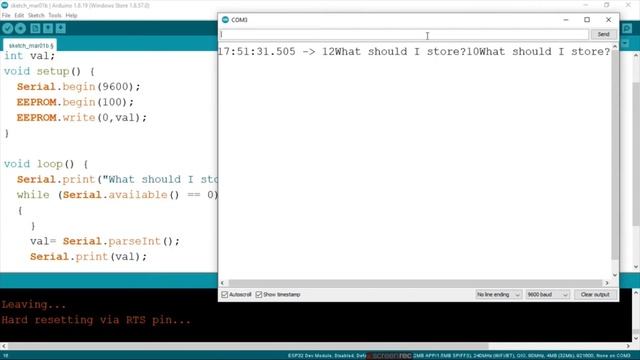Click the console horizontal scrollbar at bottom
The image size is (640, 360).
[x=248, y=346]
